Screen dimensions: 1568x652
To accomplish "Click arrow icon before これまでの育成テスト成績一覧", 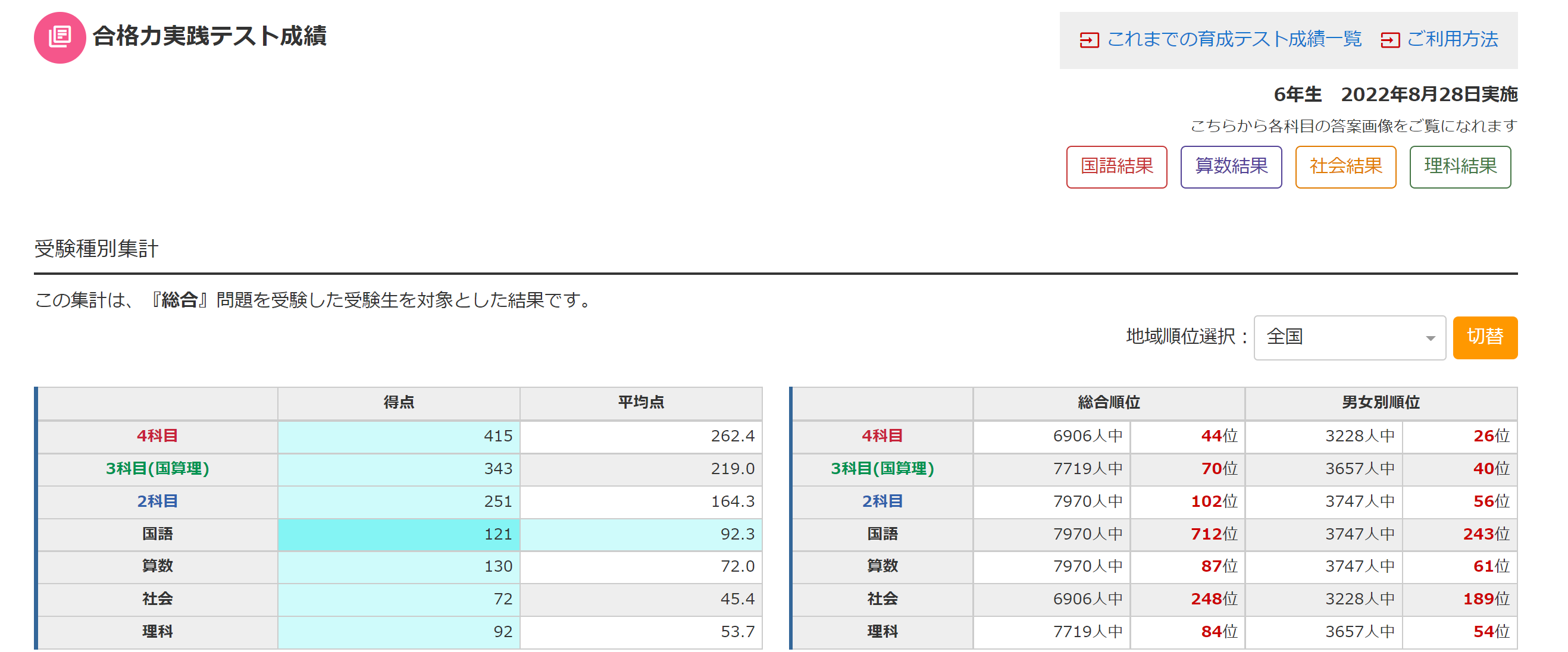I will pyautogui.click(x=1088, y=40).
